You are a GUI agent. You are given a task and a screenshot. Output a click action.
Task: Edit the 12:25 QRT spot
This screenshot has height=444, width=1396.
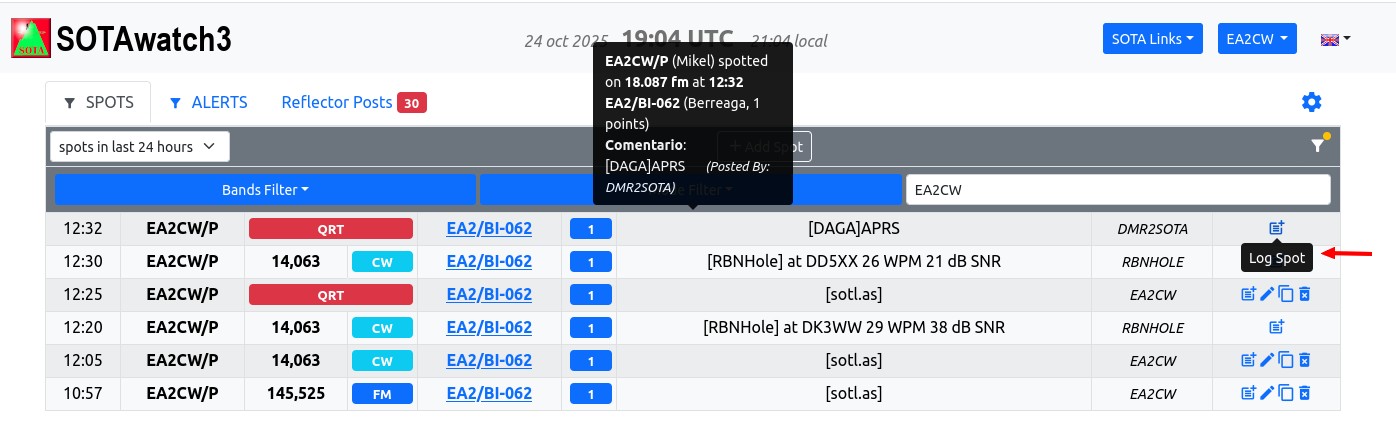[1267, 295]
